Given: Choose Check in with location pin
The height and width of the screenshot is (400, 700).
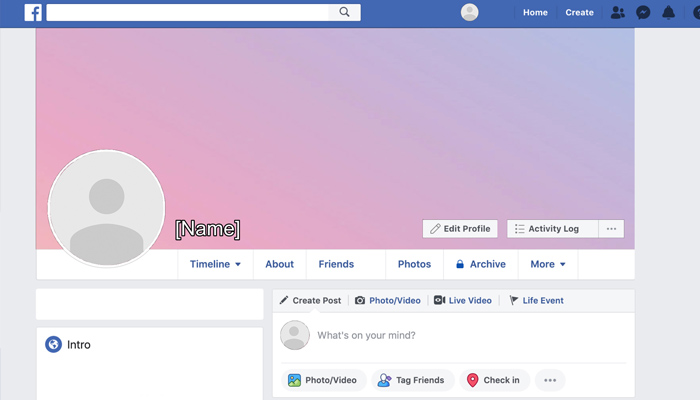Looking at the screenshot, I should 492,380.
